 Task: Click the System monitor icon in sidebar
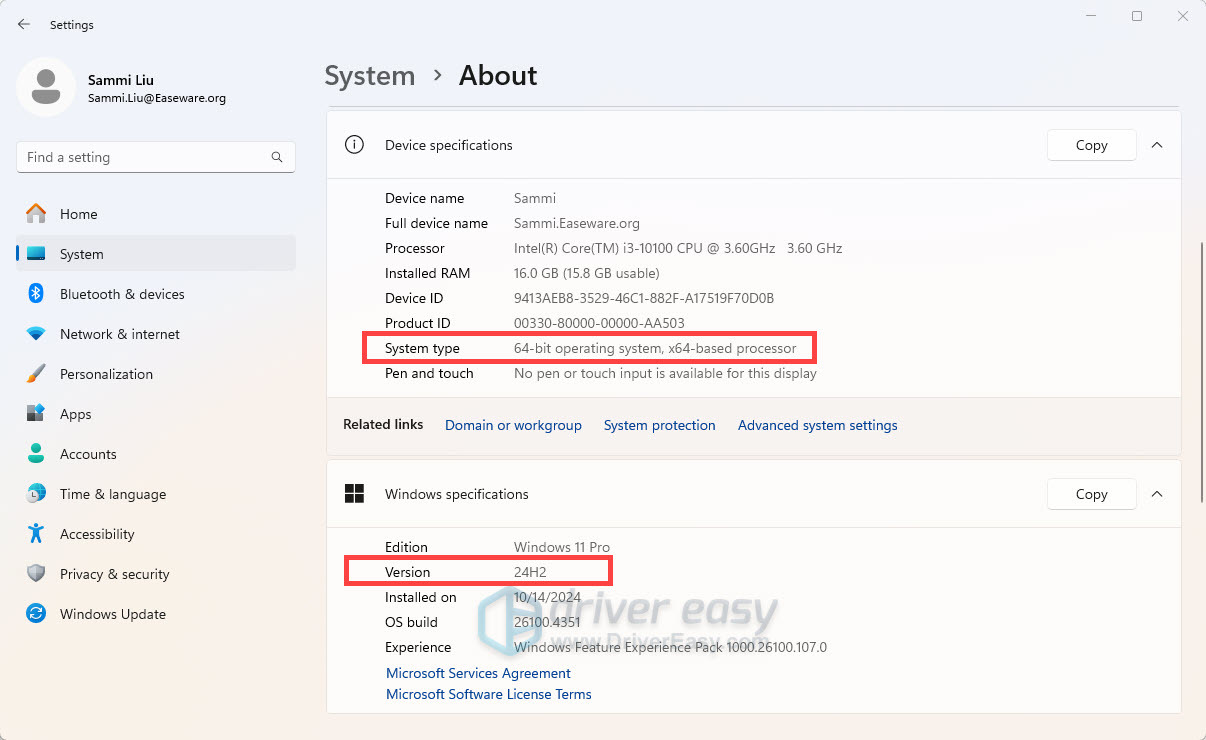click(36, 254)
